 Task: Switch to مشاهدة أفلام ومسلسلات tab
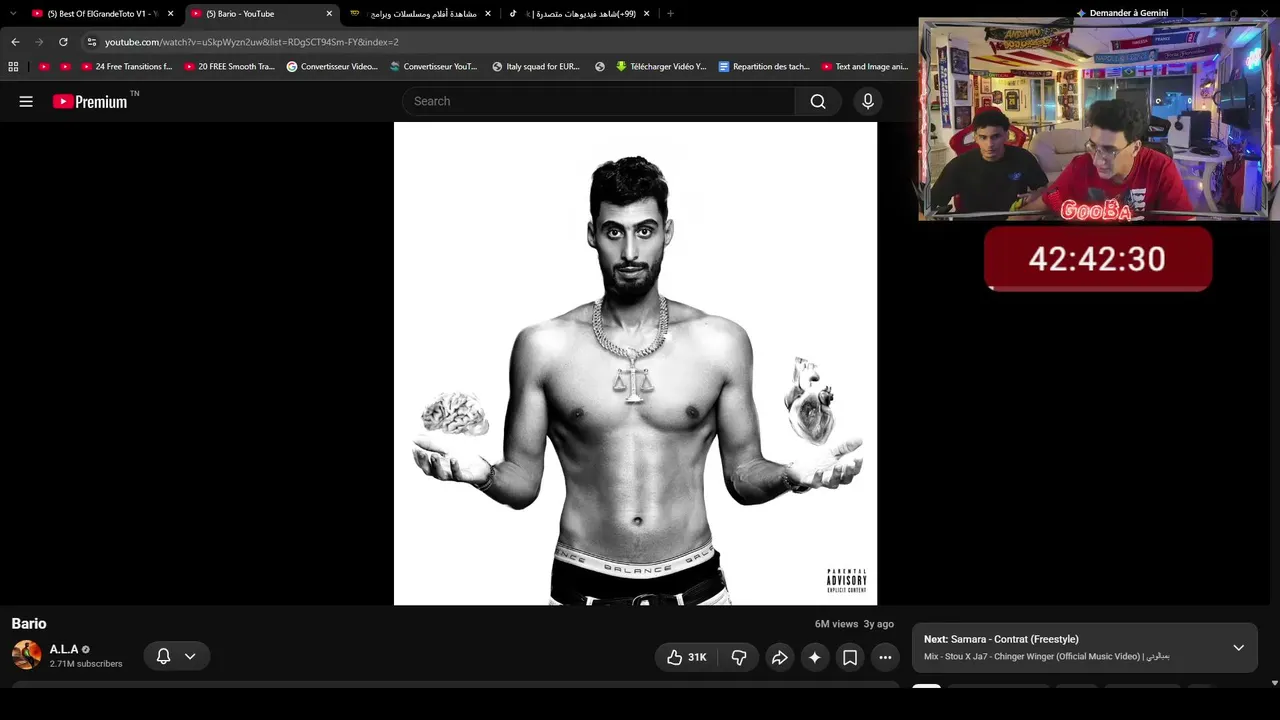click(x=421, y=14)
